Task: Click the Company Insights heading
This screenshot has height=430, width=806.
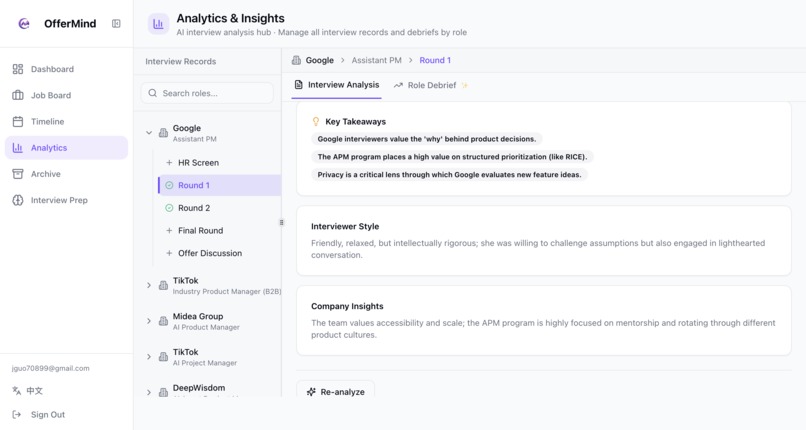Action: (x=347, y=306)
